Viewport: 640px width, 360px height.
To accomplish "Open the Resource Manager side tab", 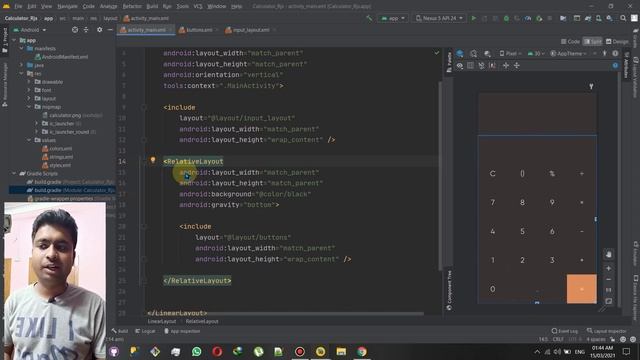I will 5,84.
